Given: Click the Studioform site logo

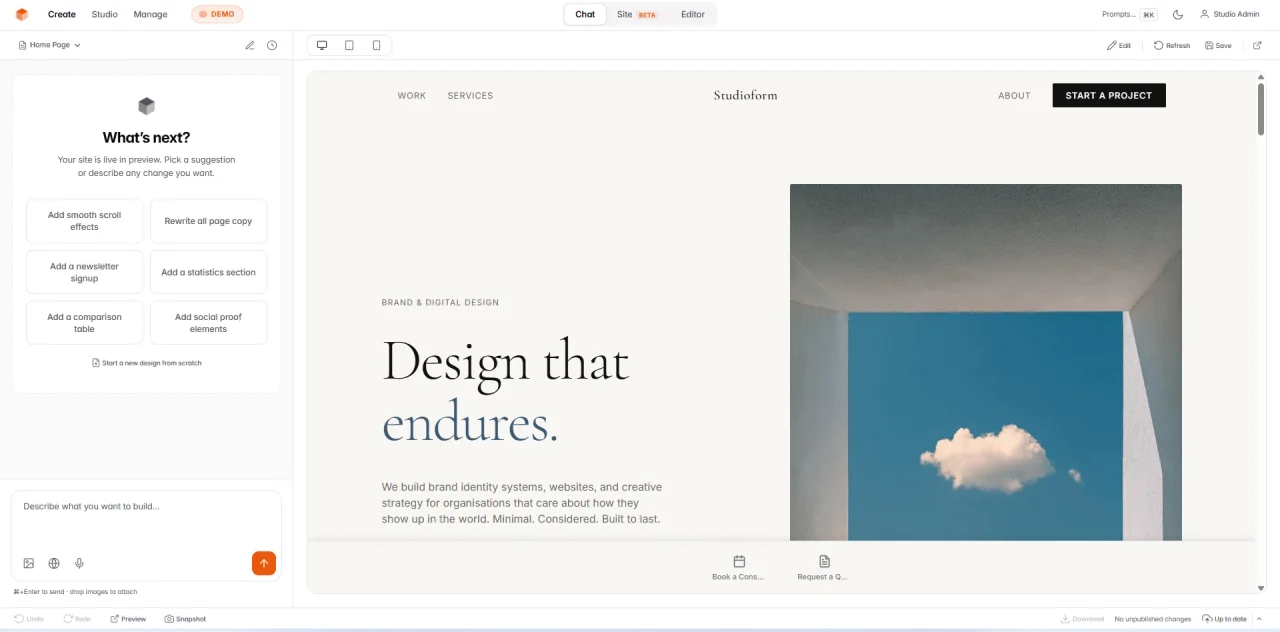Looking at the screenshot, I should point(745,95).
